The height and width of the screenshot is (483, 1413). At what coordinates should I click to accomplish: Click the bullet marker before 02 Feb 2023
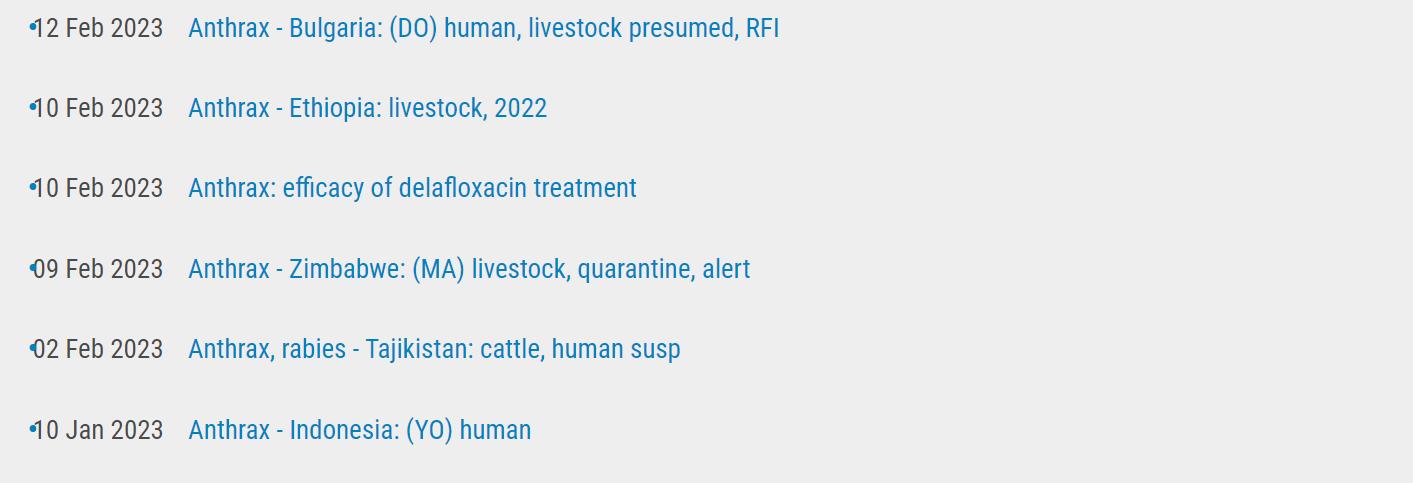(33, 347)
